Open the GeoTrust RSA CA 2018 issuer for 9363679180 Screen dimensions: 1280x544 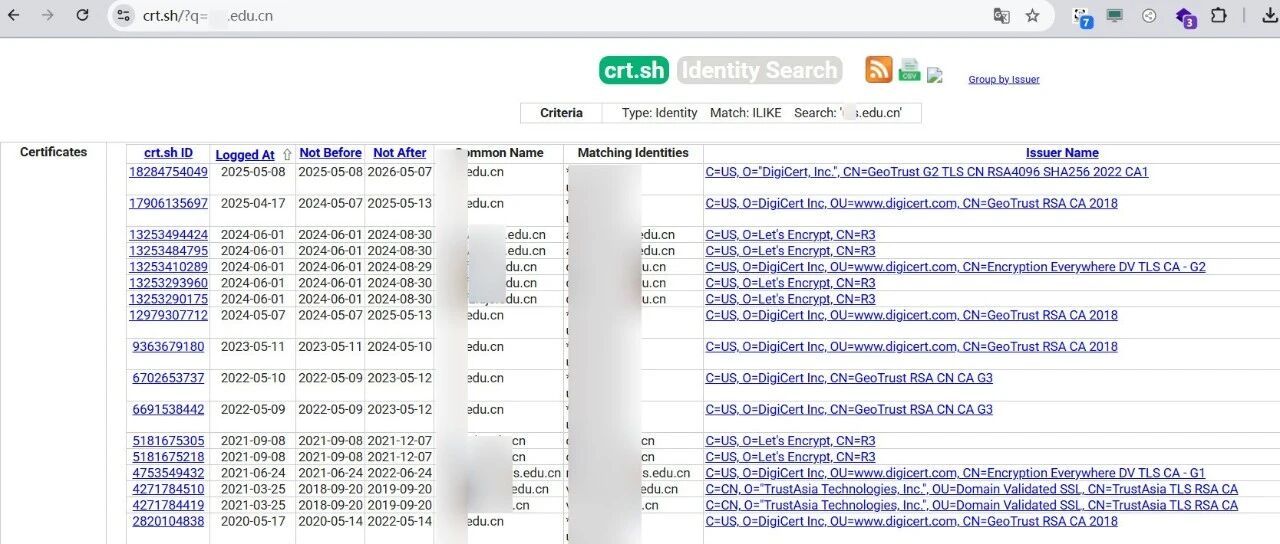tap(912, 347)
